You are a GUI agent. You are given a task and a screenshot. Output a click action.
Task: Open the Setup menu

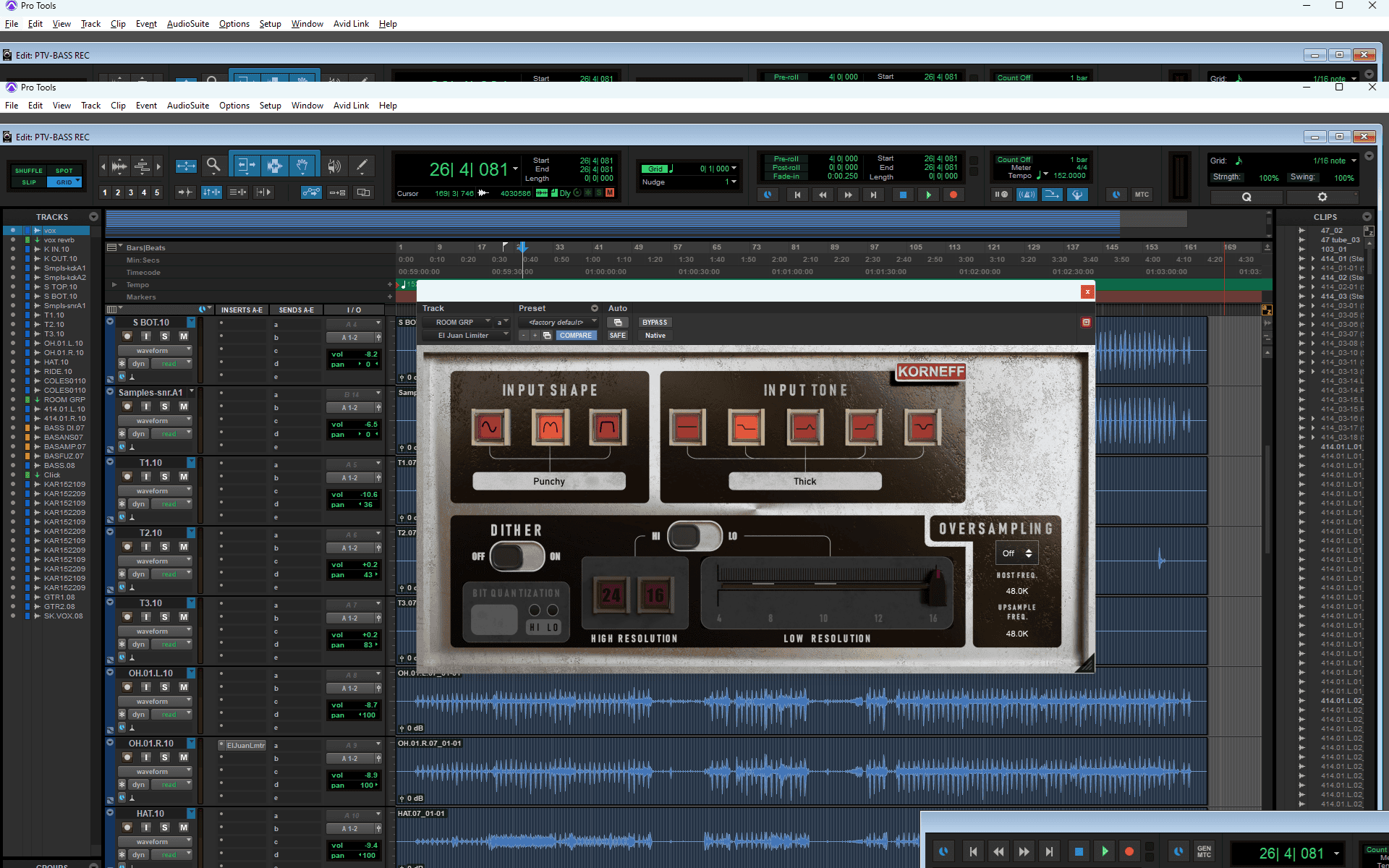(x=270, y=106)
